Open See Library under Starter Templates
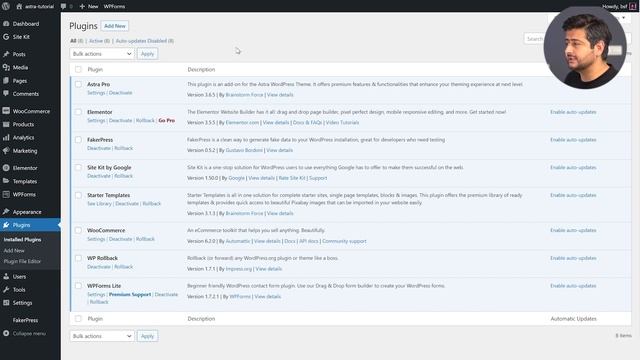 click(99, 203)
